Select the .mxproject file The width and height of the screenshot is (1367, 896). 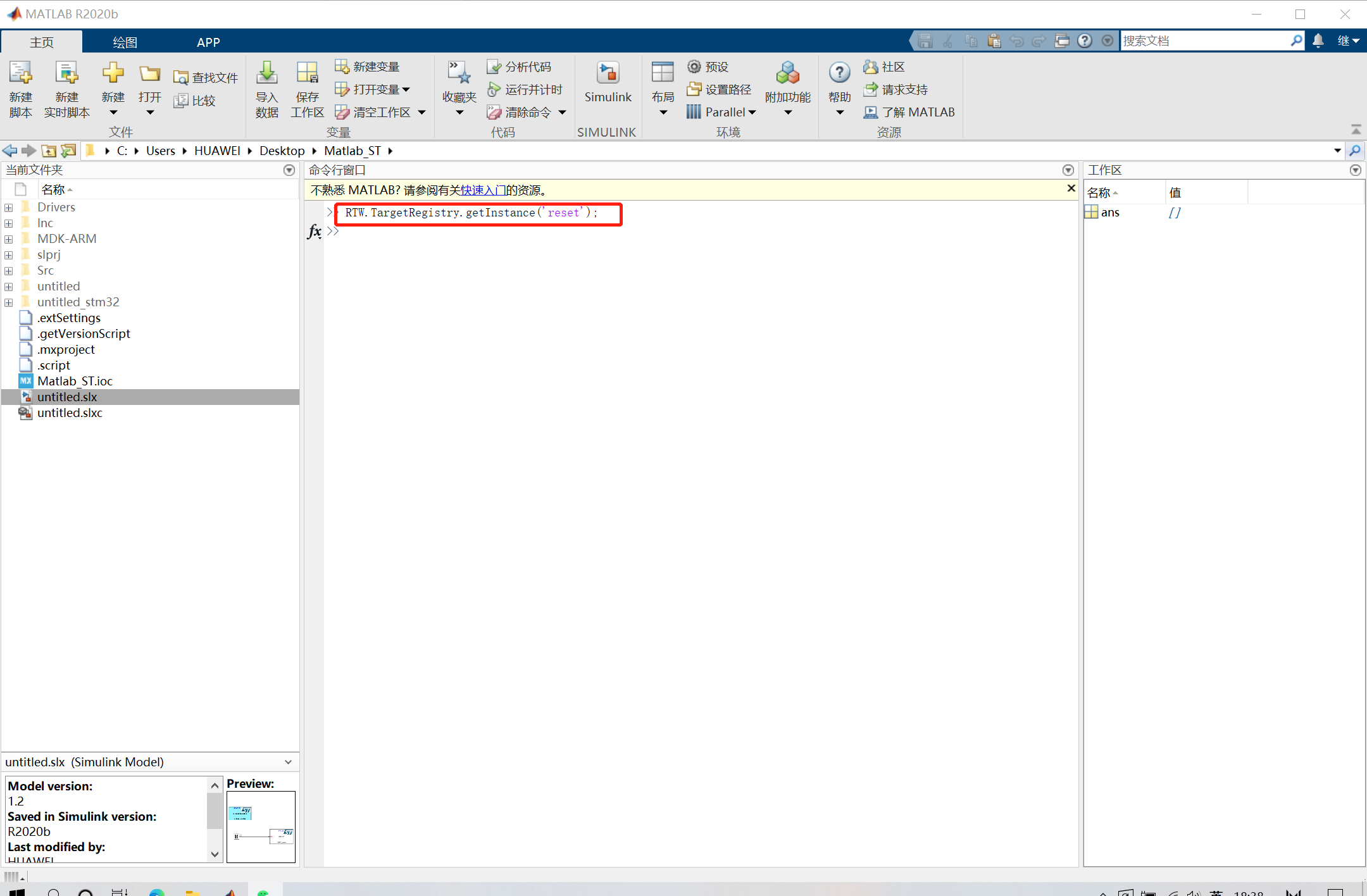point(66,349)
